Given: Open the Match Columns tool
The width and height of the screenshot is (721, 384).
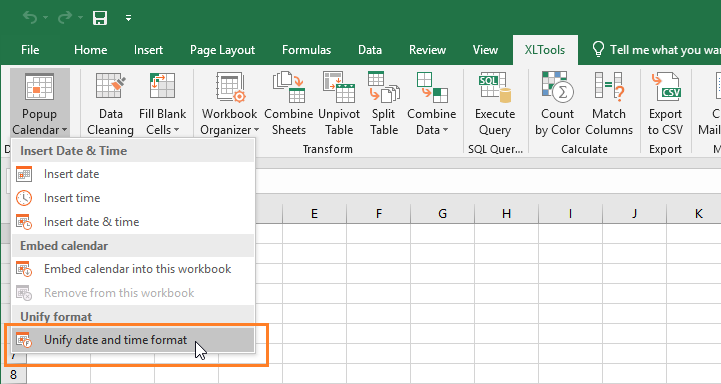Looking at the screenshot, I should pos(609,103).
